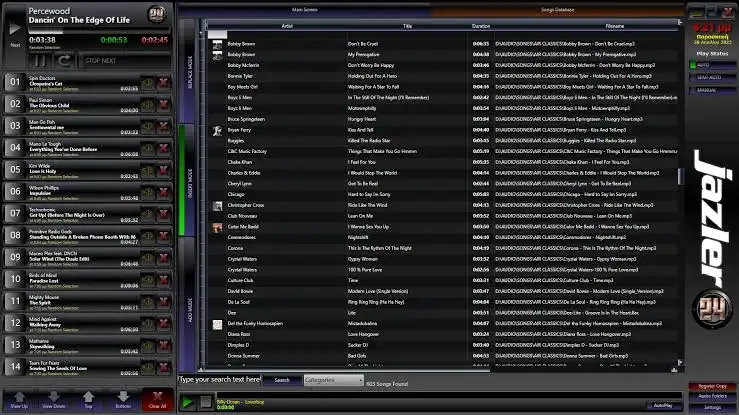Delete Skywalking from slot 13
This screenshot has height=415, width=739.
pyautogui.click(x=164, y=345)
